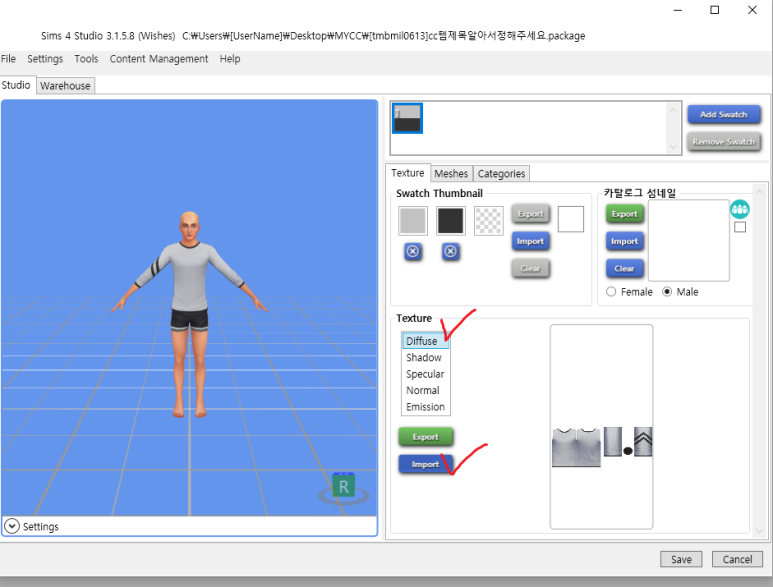Tick the checkbox under the group icon
773x587 pixels.
coord(739,227)
